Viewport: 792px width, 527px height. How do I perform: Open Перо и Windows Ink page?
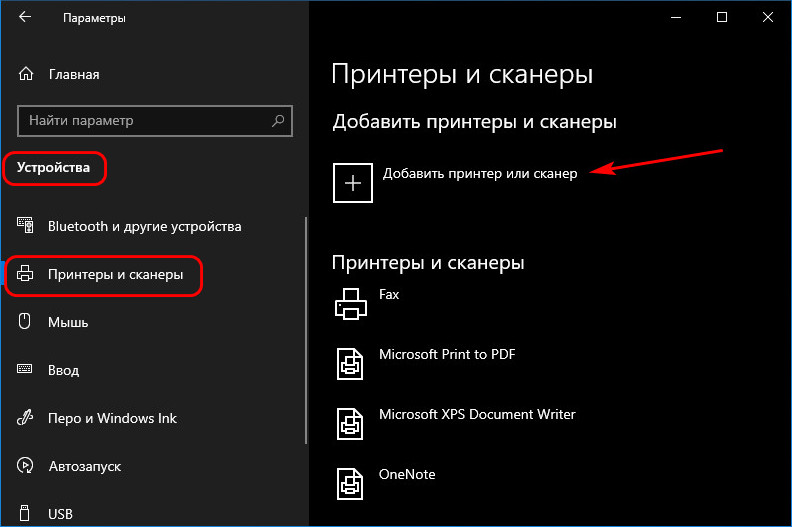click(x=112, y=418)
